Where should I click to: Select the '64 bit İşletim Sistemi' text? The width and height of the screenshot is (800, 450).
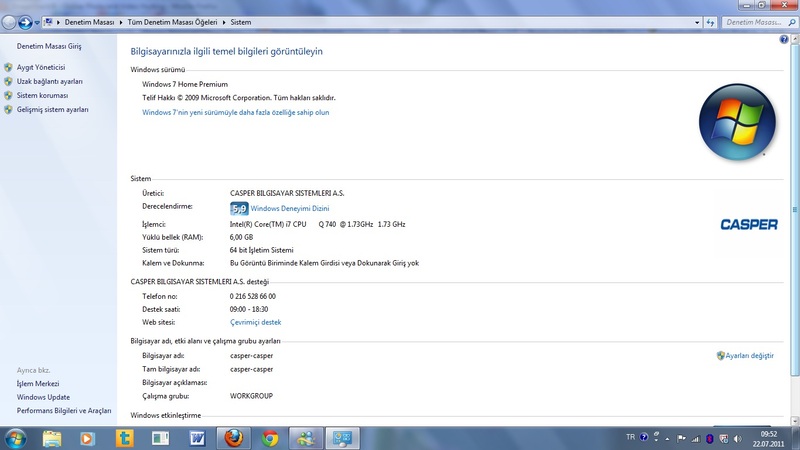point(262,251)
